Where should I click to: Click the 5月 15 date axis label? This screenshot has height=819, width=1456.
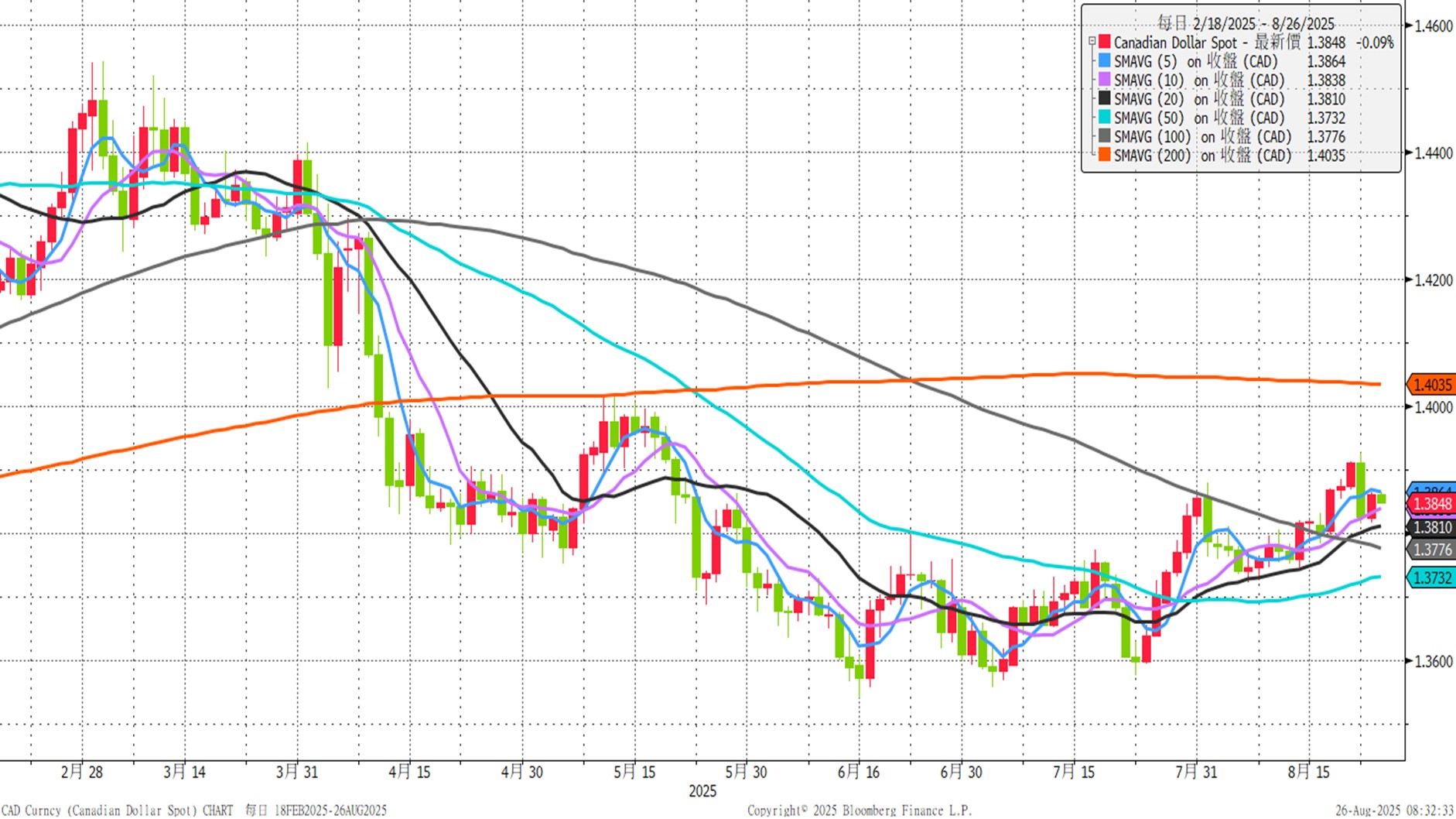(634, 772)
